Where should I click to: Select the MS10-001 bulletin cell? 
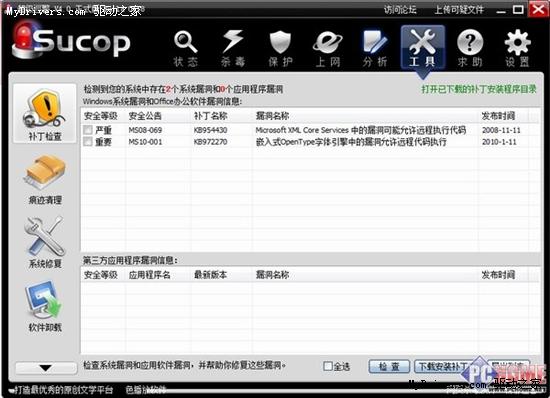[x=145, y=142]
